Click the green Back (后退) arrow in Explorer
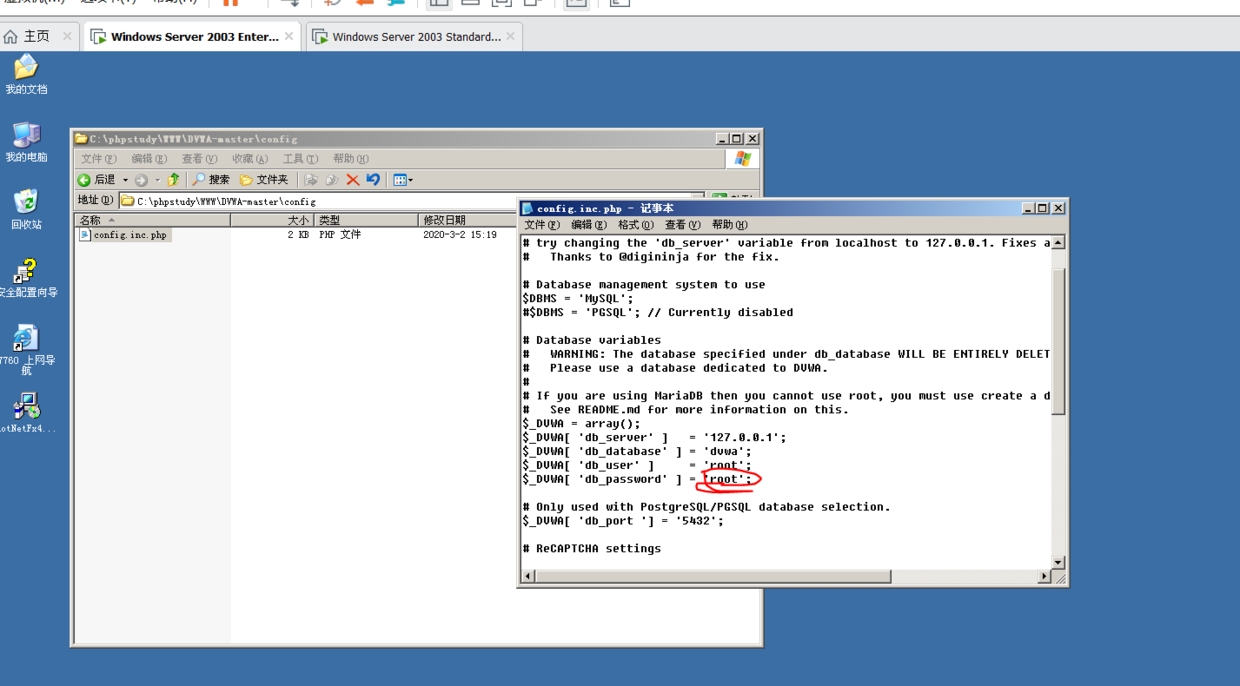Image resolution: width=1240 pixels, height=686 pixels. (84, 180)
